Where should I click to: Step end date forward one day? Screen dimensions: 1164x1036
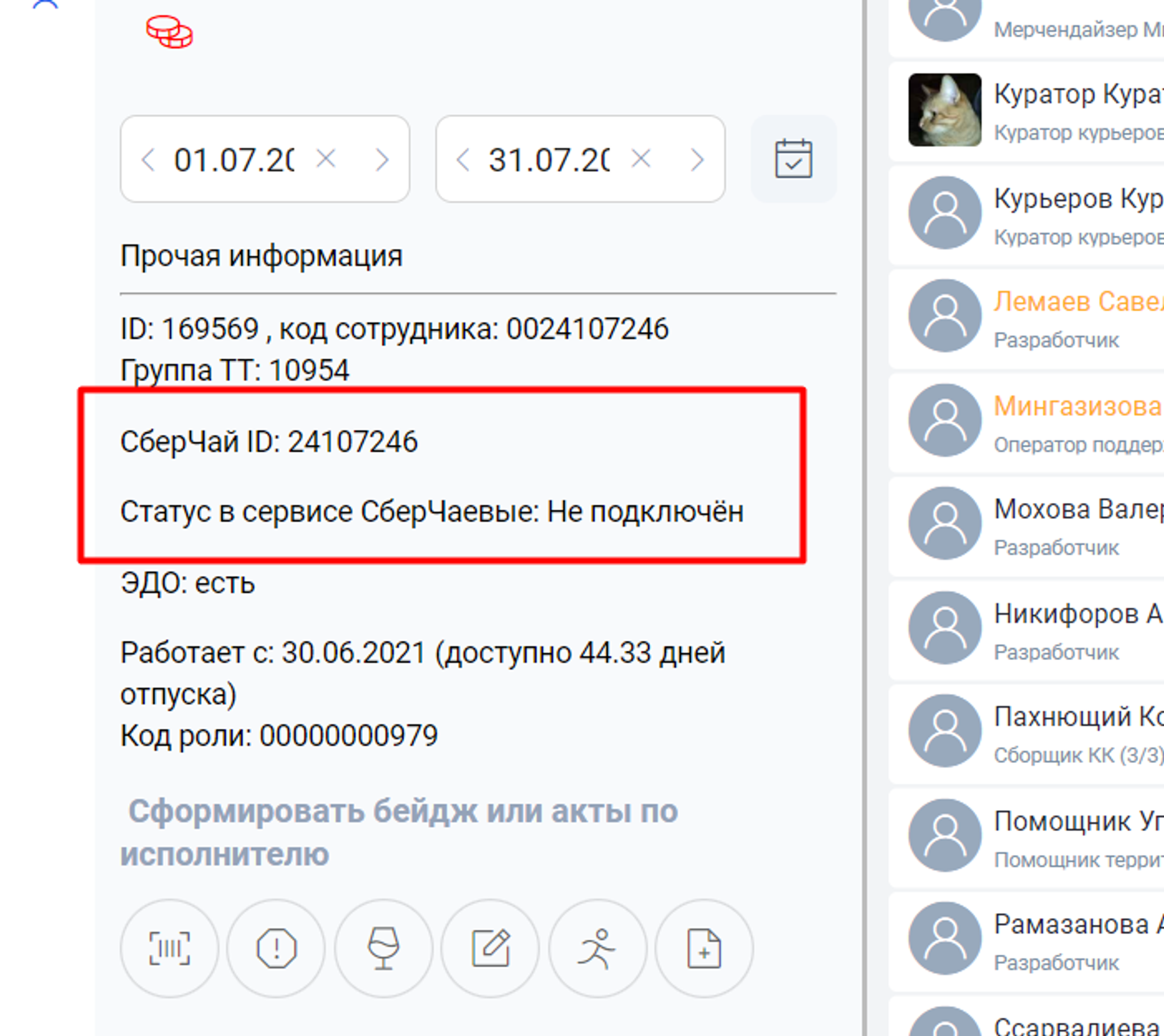point(697,159)
